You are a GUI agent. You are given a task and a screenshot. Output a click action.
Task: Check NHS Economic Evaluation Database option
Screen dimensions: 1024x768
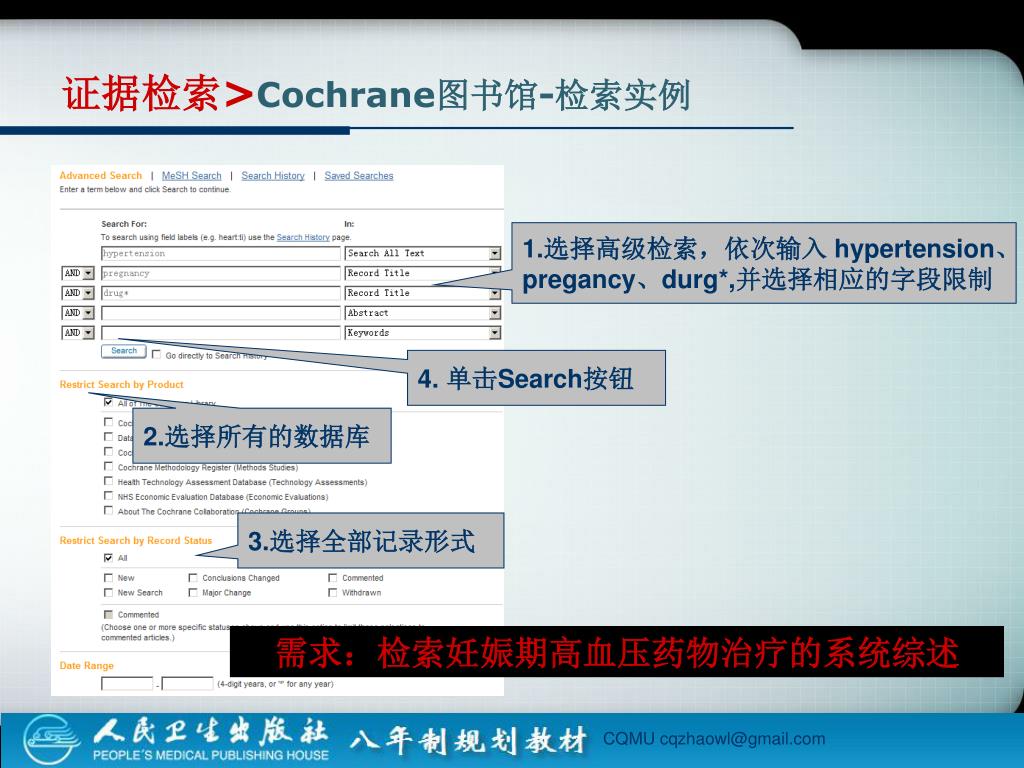click(x=108, y=496)
